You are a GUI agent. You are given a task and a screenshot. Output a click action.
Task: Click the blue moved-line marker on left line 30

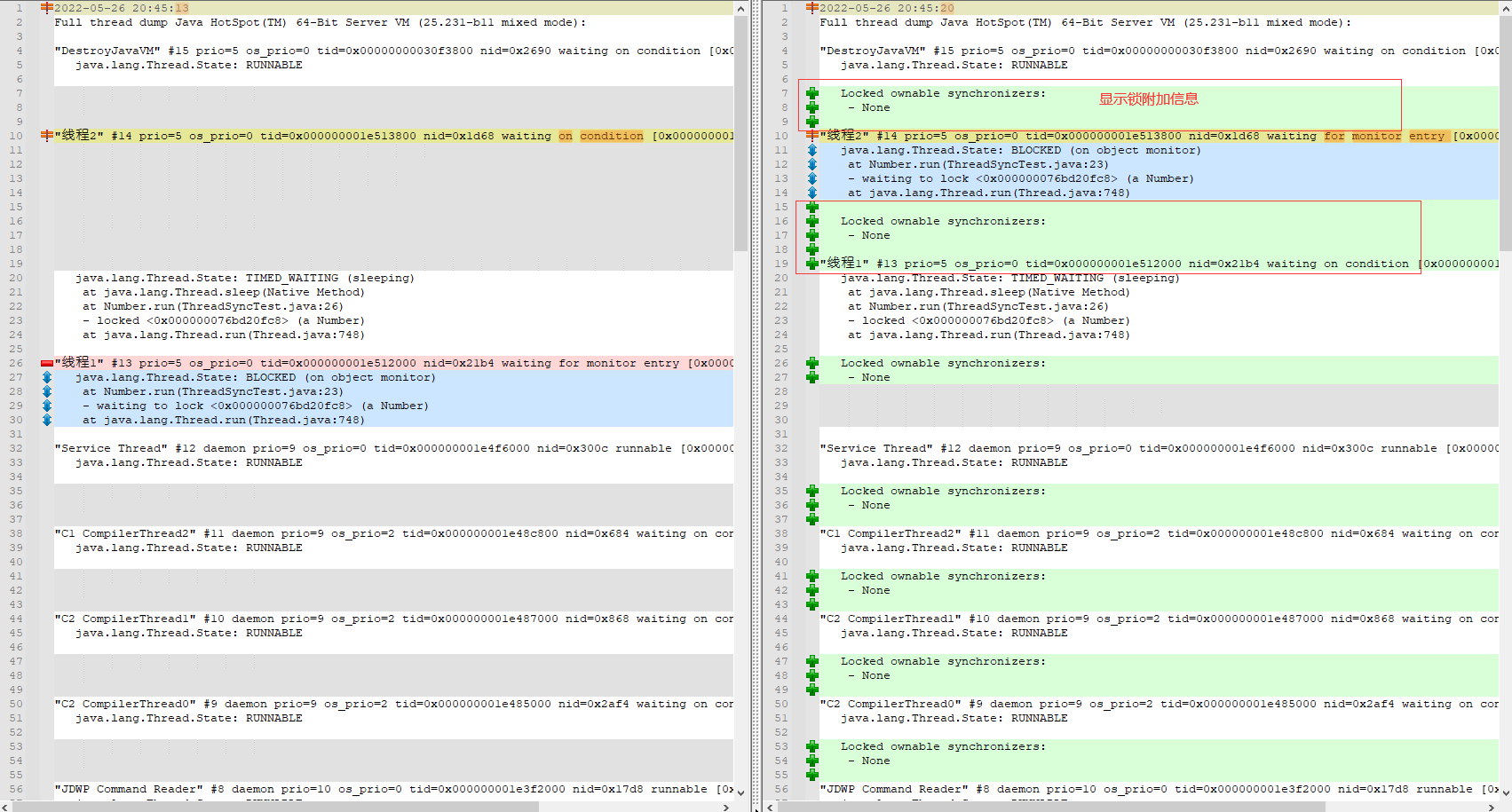(47, 420)
